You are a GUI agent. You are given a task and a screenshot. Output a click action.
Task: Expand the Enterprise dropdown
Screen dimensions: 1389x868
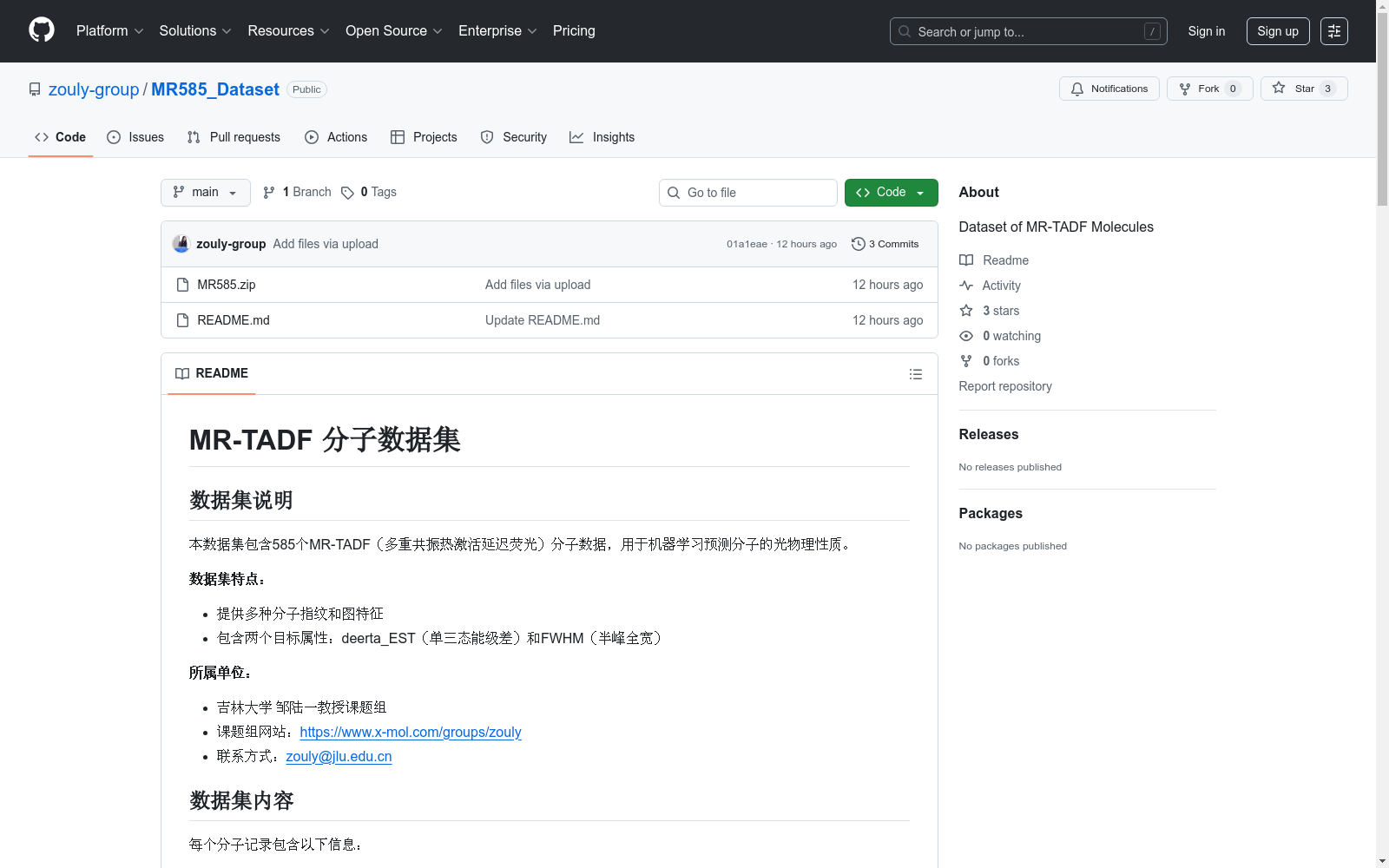pyautogui.click(x=497, y=31)
